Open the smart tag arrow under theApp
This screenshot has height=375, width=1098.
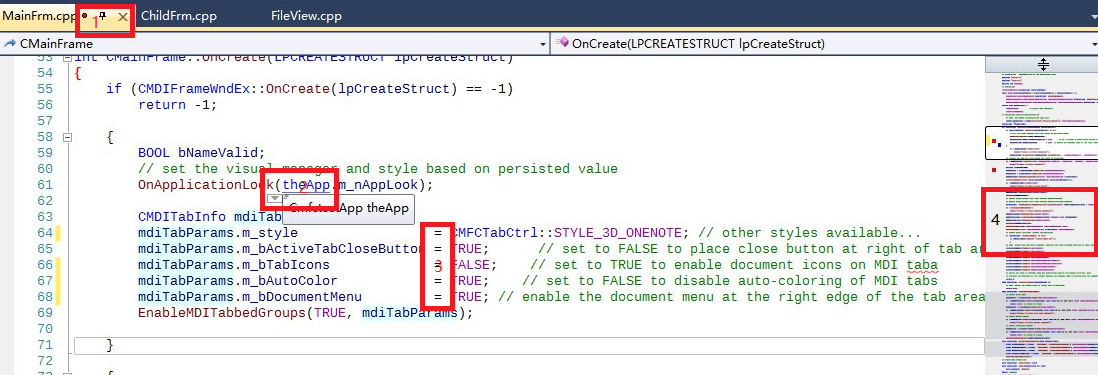[x=275, y=199]
